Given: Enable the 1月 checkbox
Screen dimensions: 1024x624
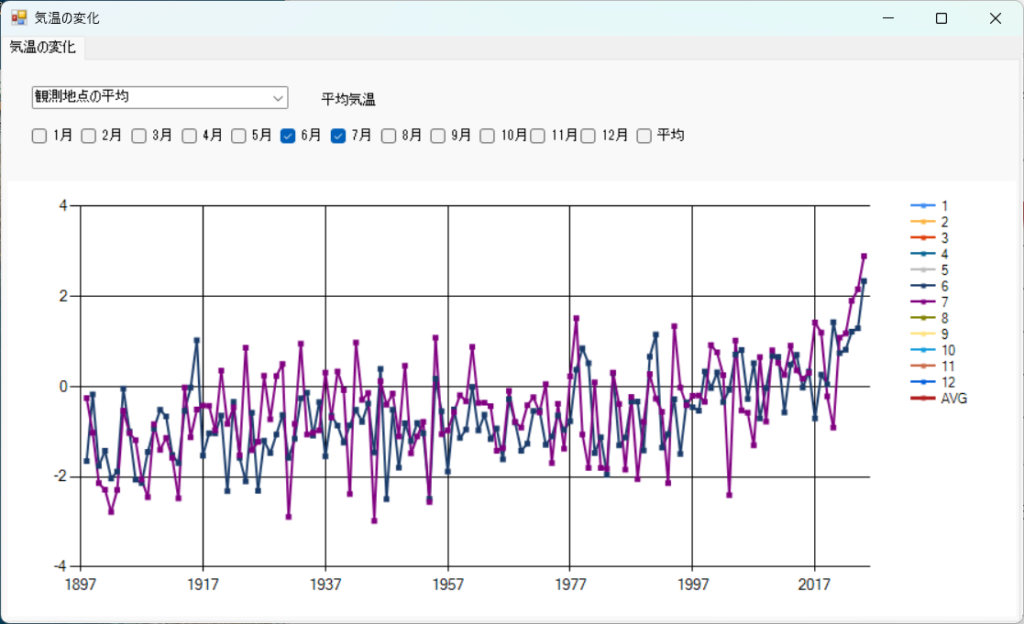Looking at the screenshot, I should pos(40,136).
